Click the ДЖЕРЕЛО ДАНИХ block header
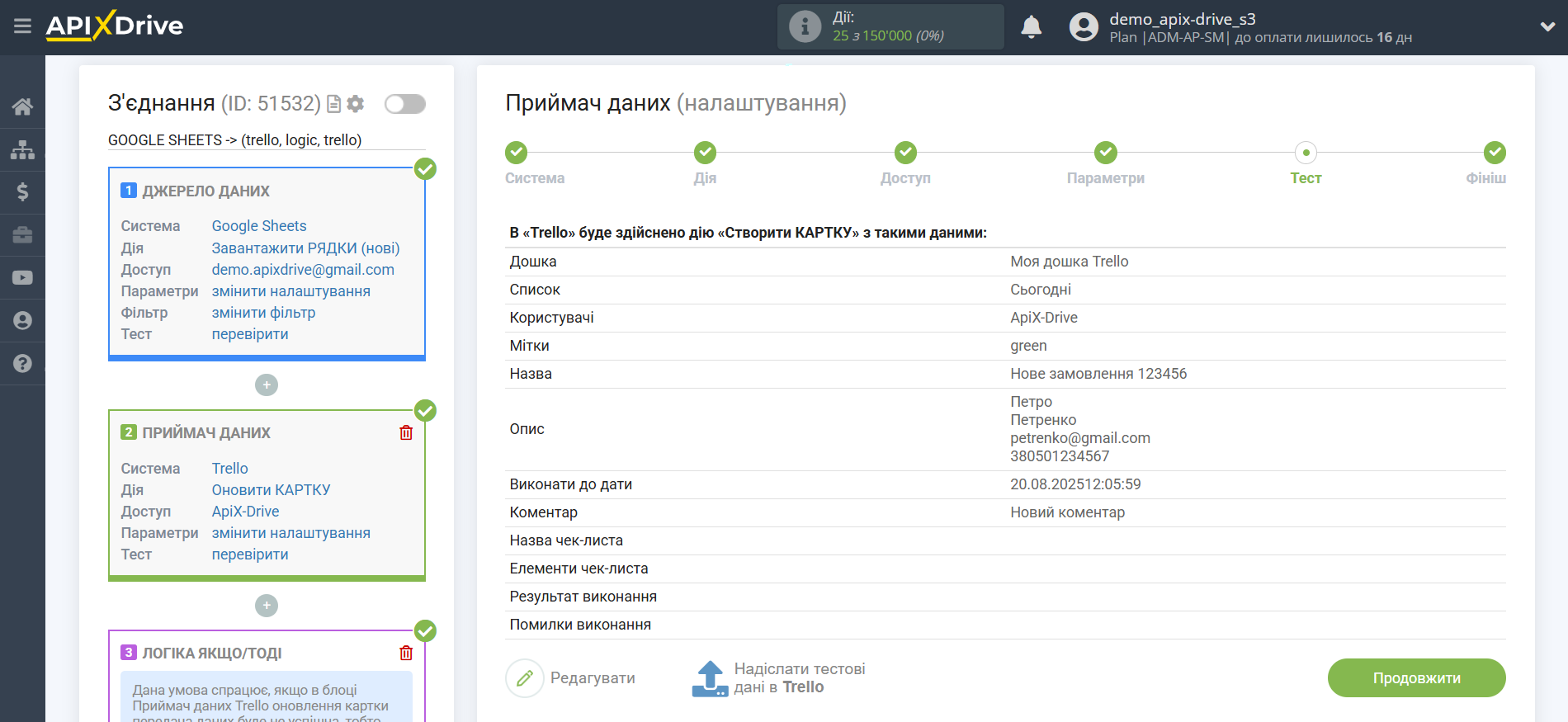Image resolution: width=1568 pixels, height=722 pixels. click(x=205, y=191)
